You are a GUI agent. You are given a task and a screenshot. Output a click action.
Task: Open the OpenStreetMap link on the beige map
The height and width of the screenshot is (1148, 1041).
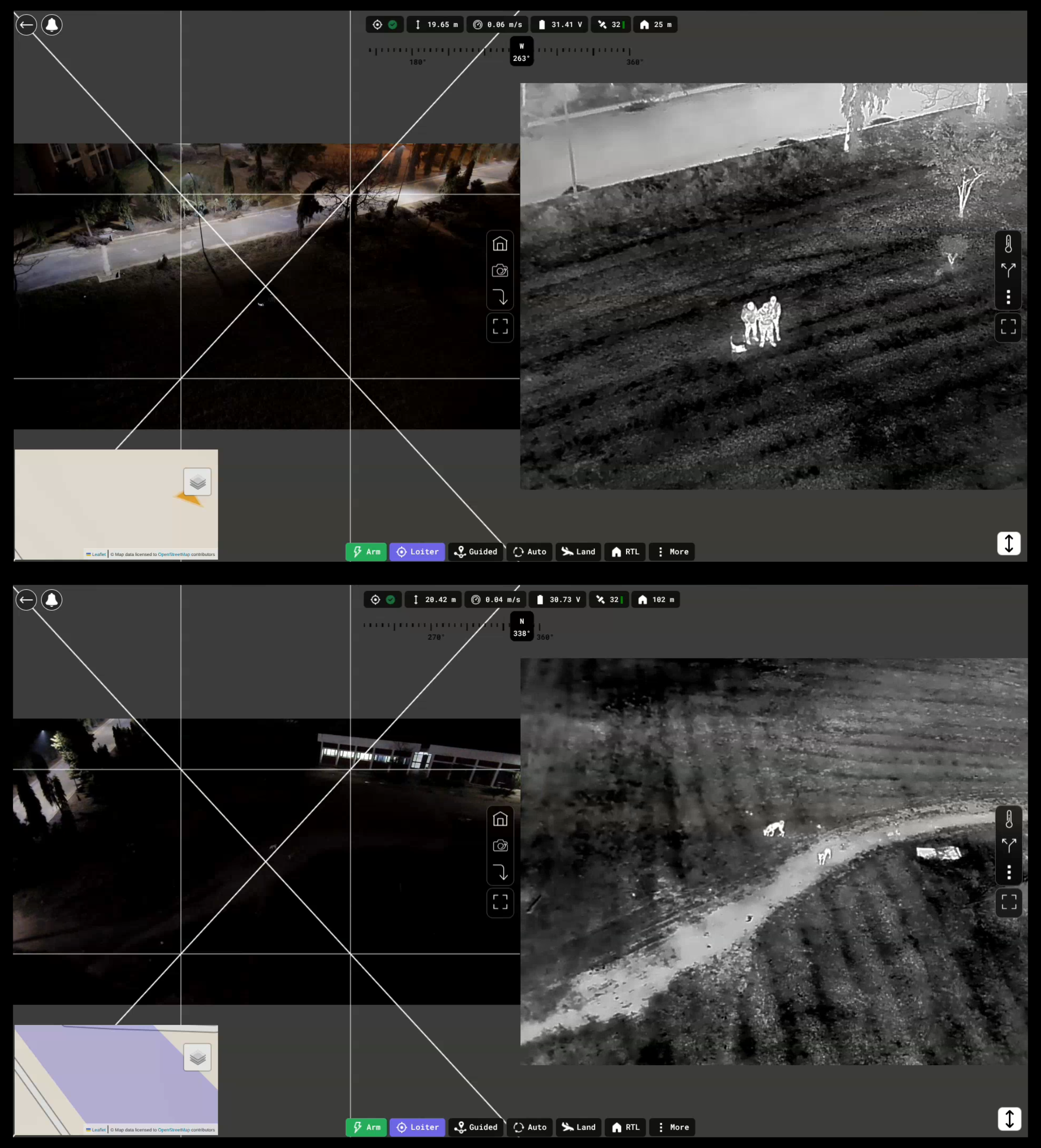[174, 554]
